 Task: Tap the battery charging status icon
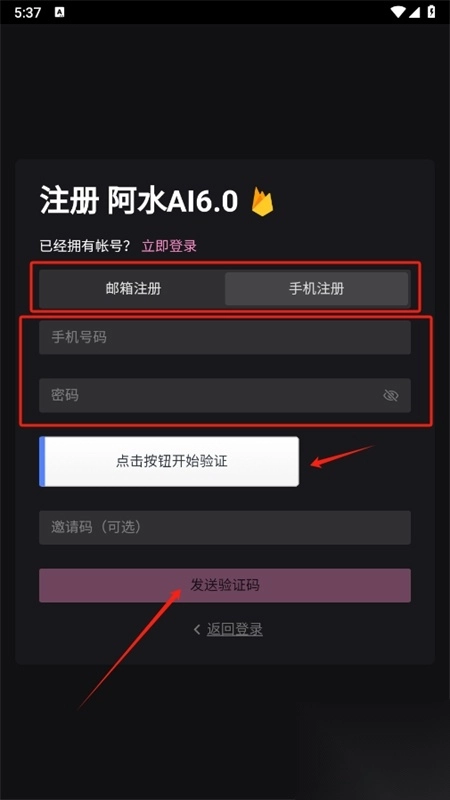point(432,12)
